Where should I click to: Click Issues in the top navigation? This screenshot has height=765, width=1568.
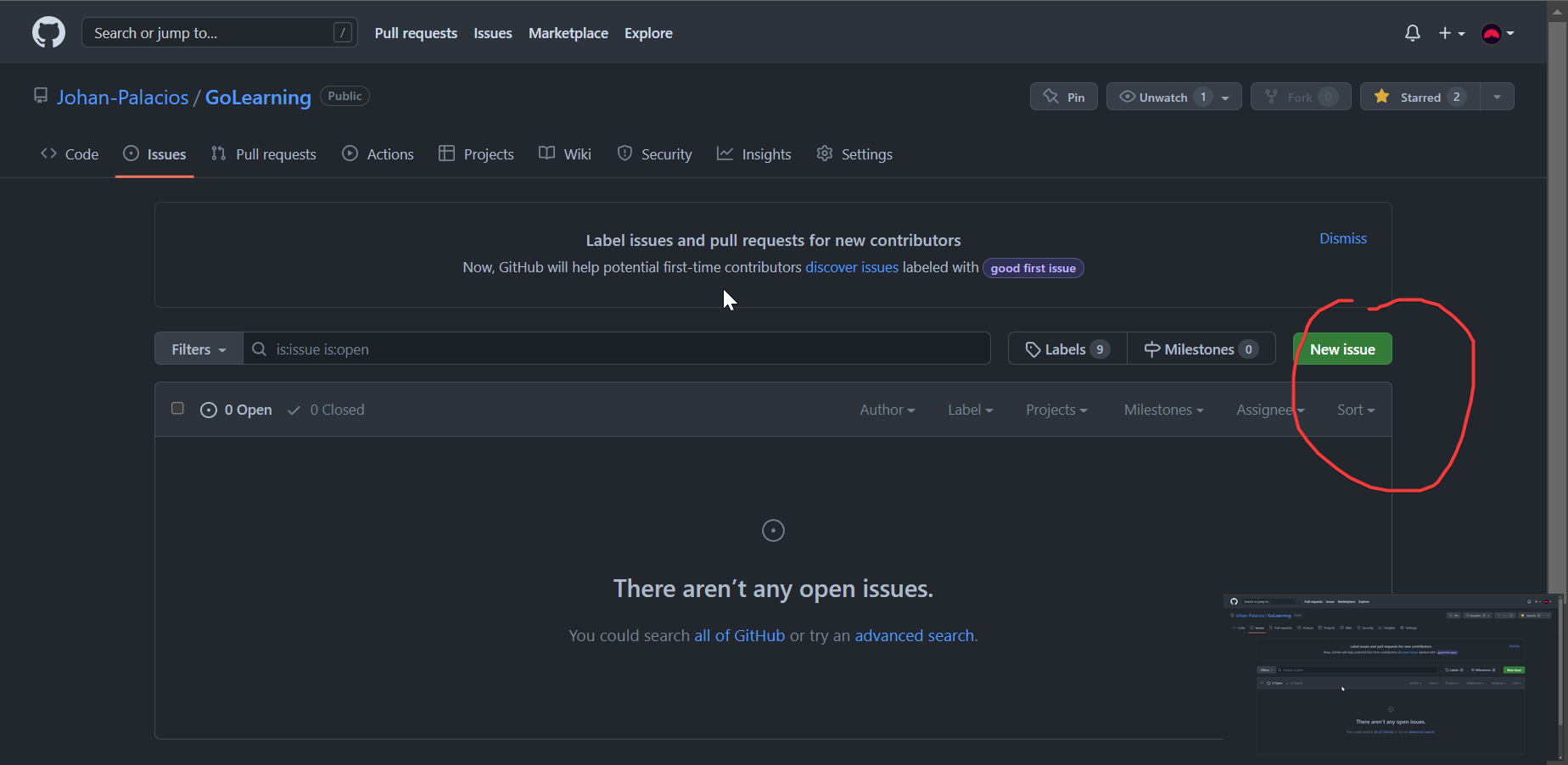(493, 33)
